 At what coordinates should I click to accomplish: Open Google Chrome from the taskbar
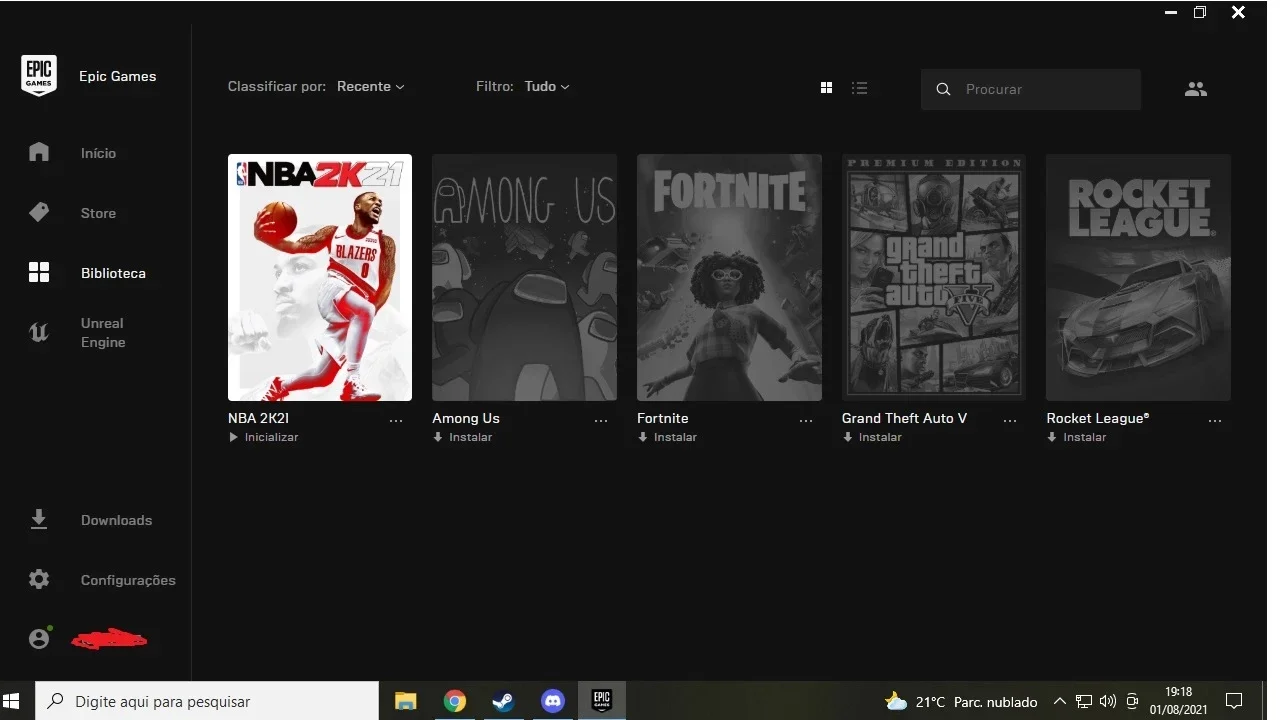pyautogui.click(x=455, y=701)
